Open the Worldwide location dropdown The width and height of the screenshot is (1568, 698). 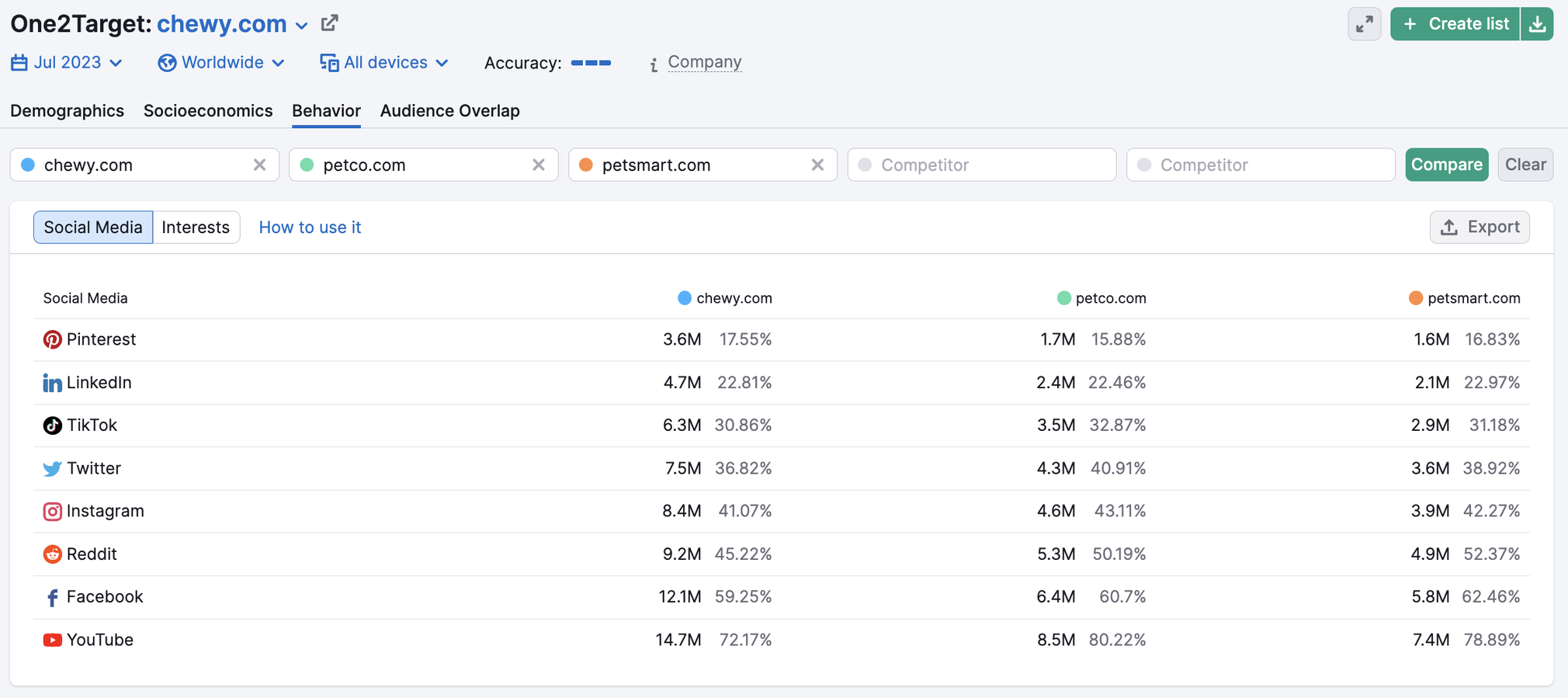221,63
